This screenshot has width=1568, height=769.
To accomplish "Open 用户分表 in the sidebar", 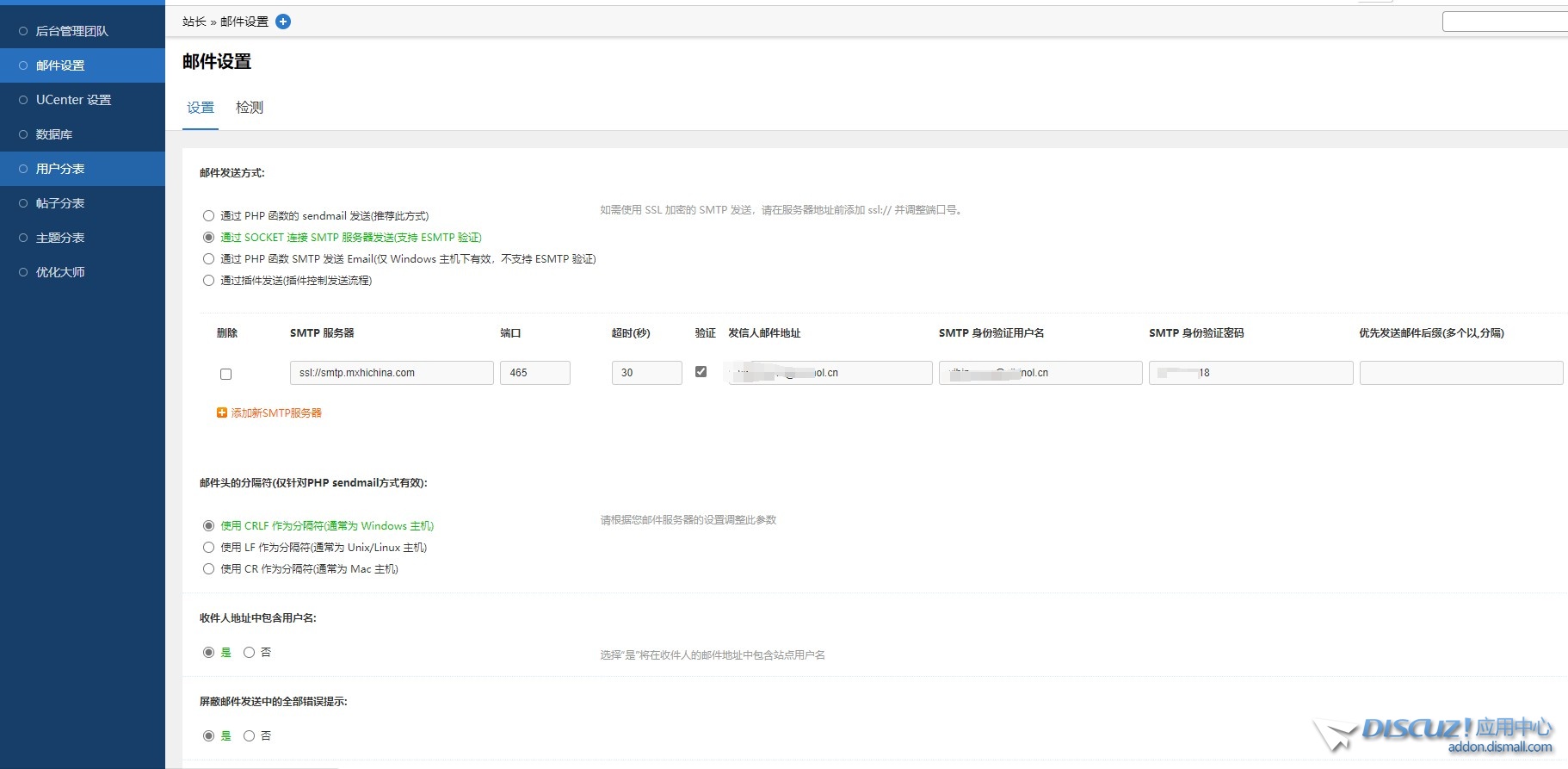I will click(x=83, y=169).
